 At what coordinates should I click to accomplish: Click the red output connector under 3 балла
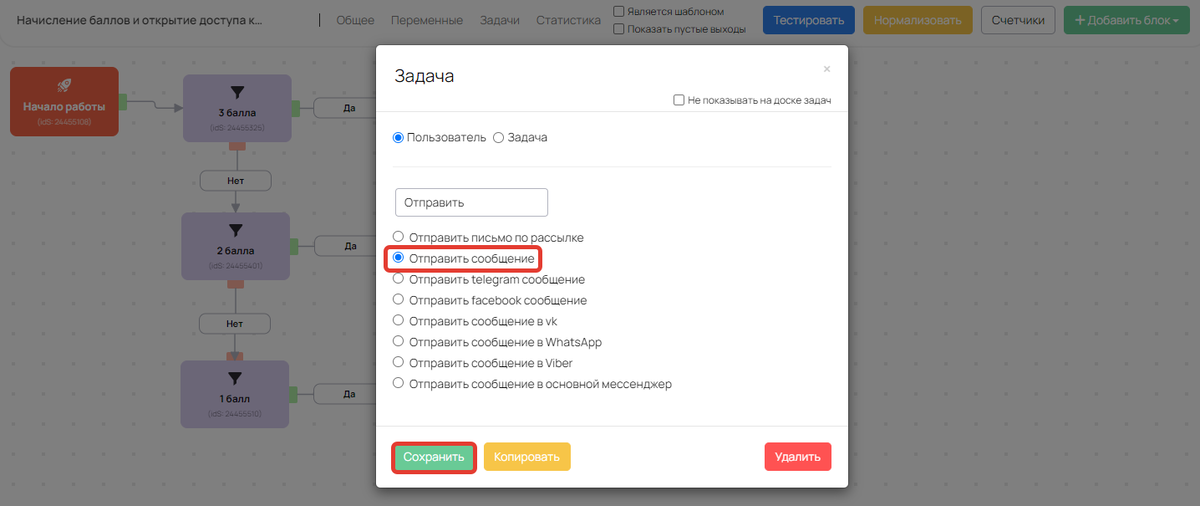[237, 145]
